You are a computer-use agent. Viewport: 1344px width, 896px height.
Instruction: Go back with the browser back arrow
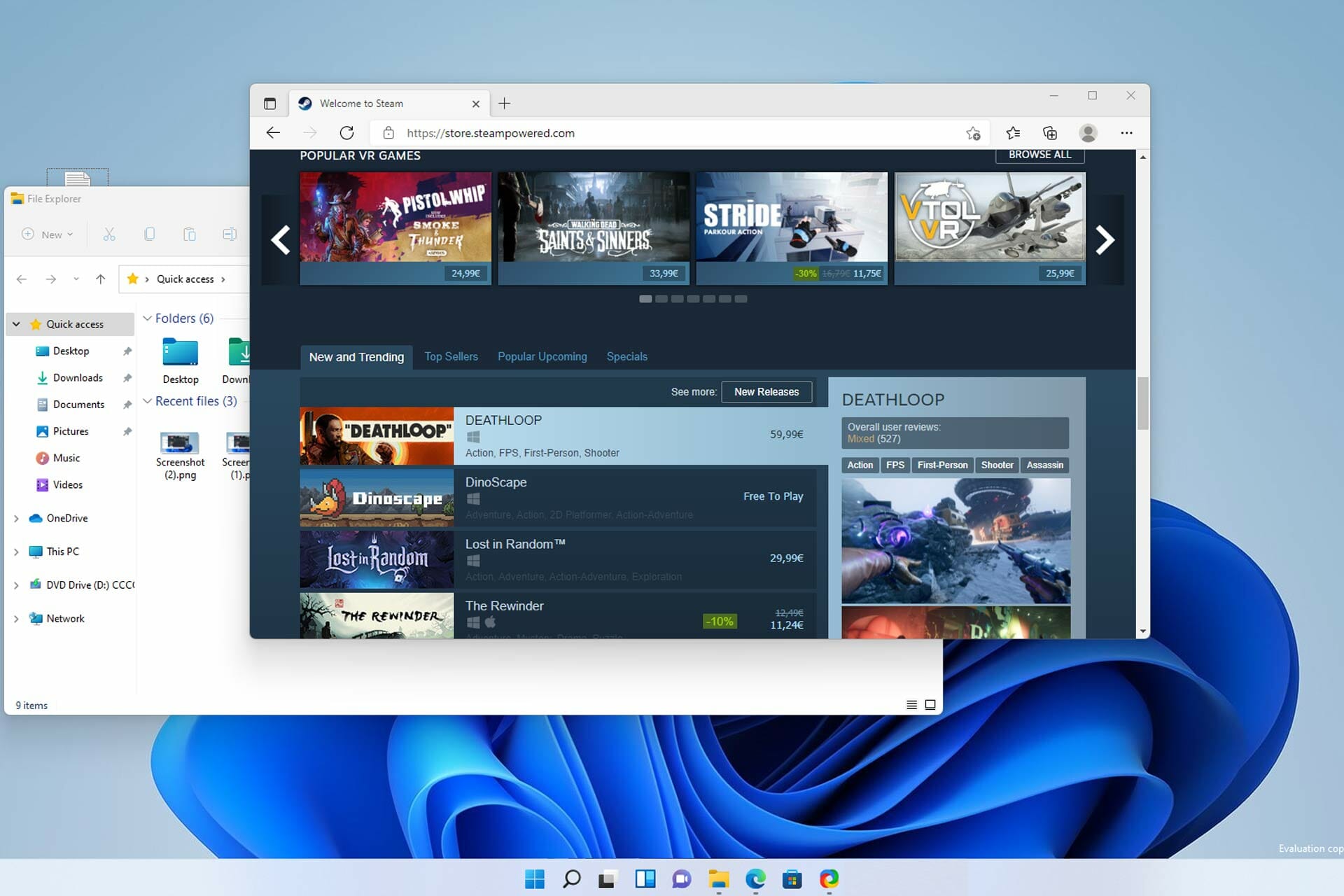274,133
